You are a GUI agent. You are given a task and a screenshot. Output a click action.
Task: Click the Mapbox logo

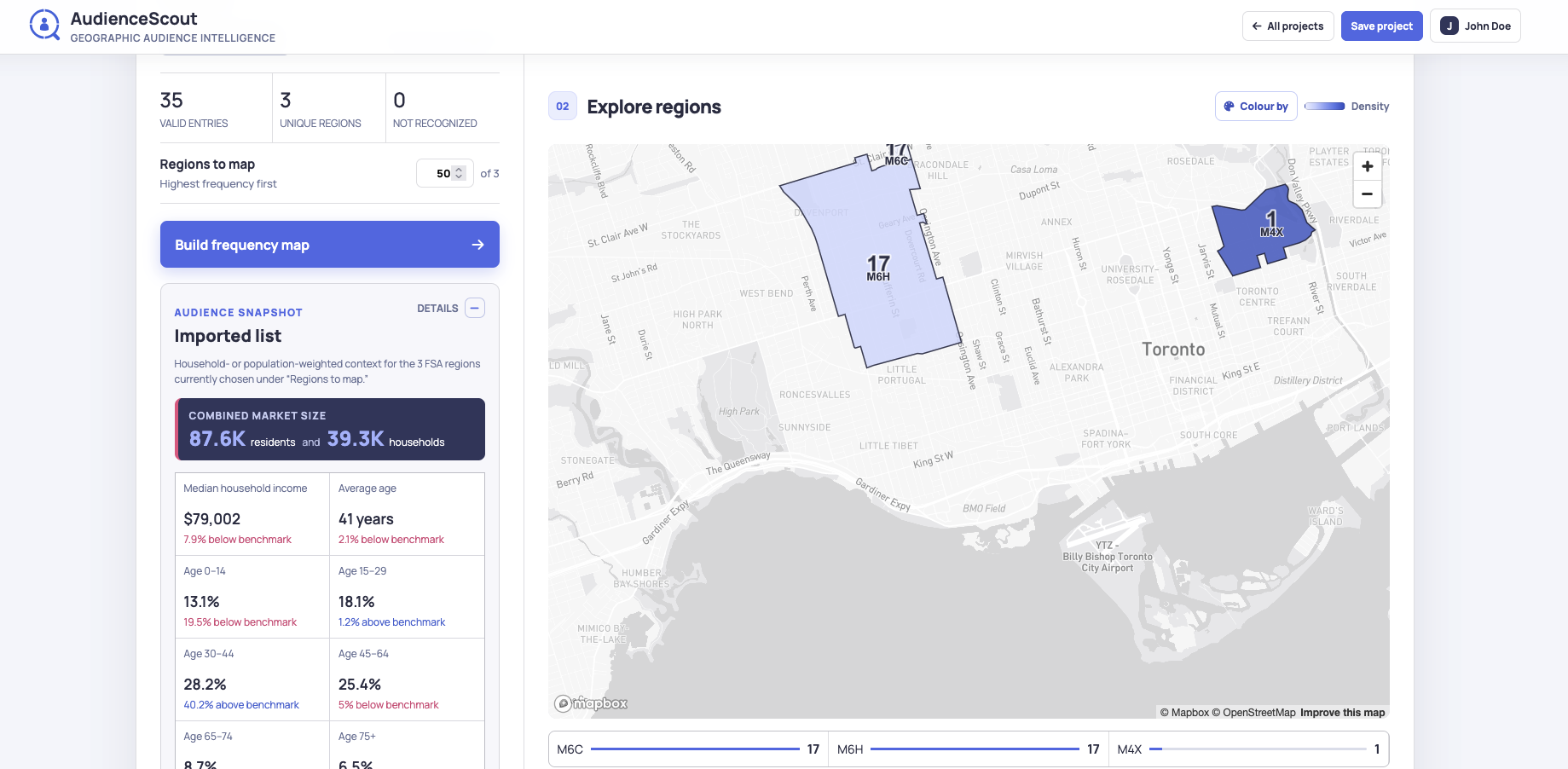point(591,703)
